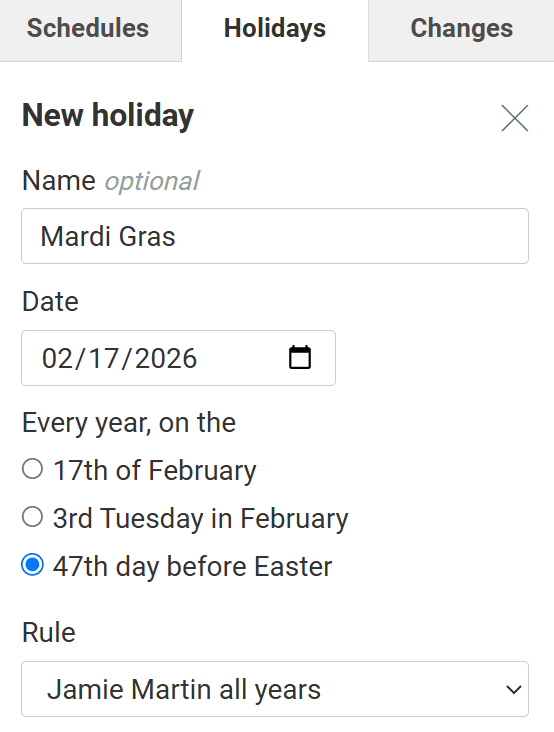554x732 pixels.
Task: Open the Rule dropdown showing Jamie Martin
Action: (x=275, y=689)
